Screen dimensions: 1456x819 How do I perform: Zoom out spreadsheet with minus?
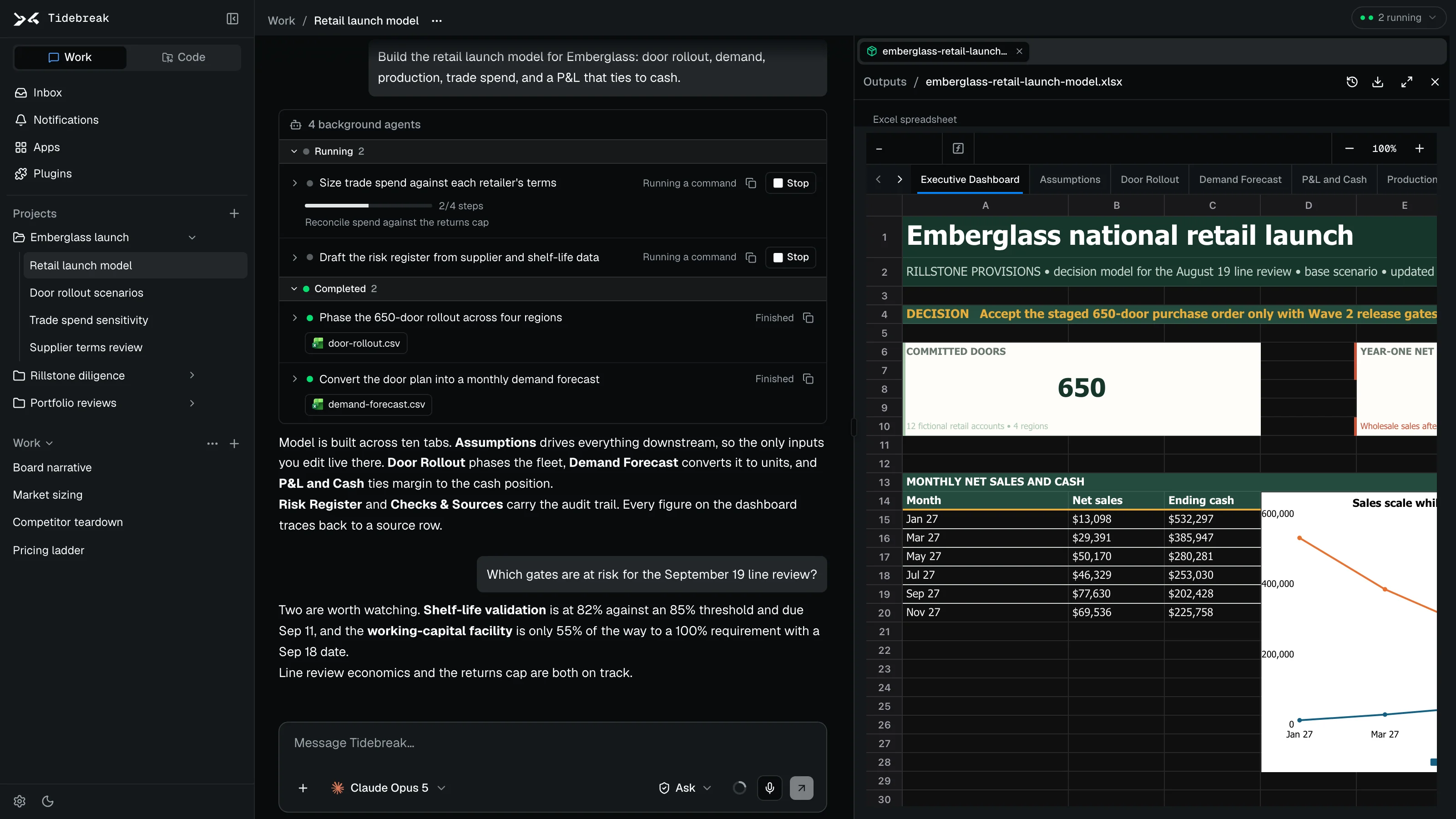tap(1349, 149)
